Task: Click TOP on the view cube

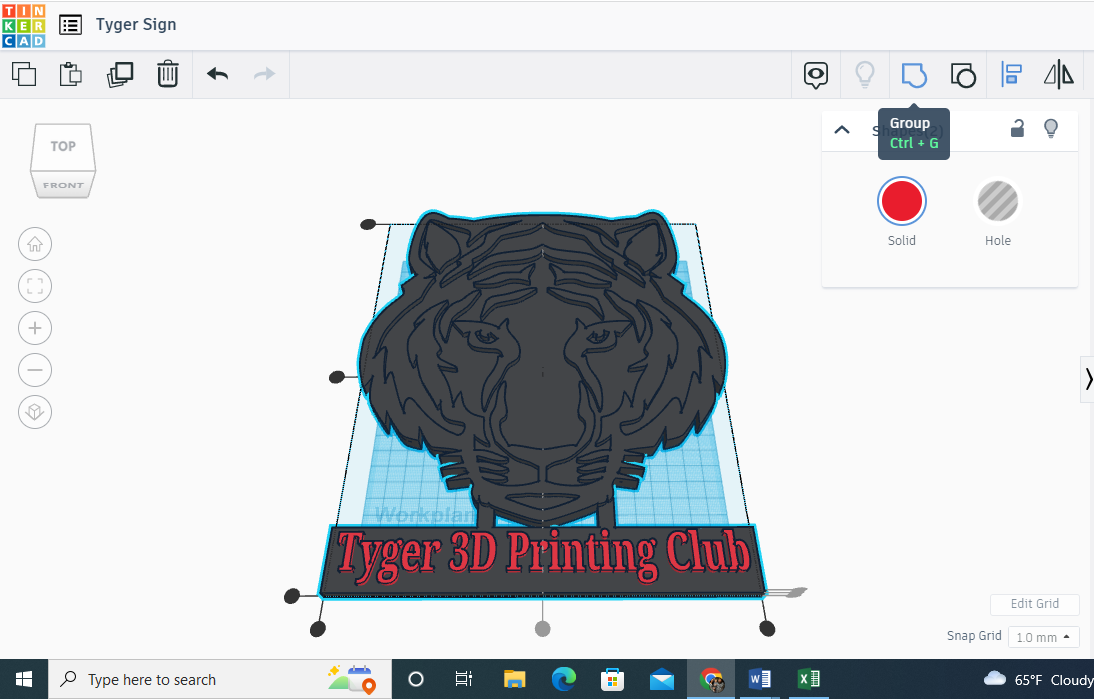Action: click(x=62, y=145)
